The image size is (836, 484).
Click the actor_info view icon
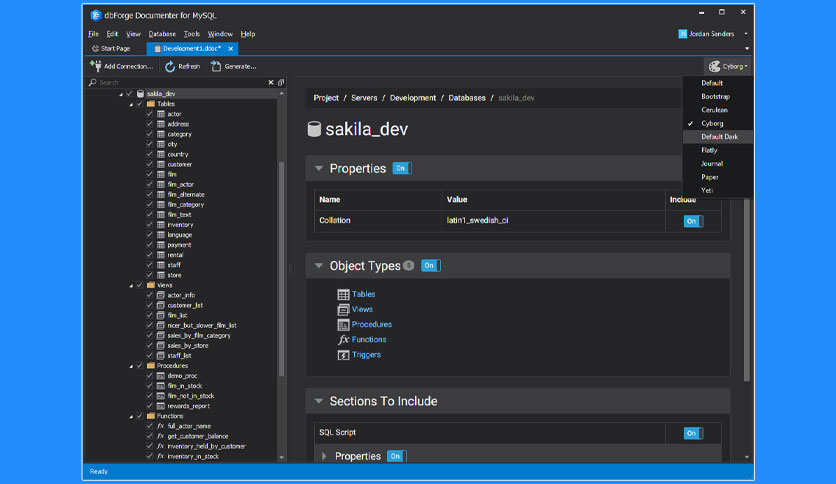[160, 295]
